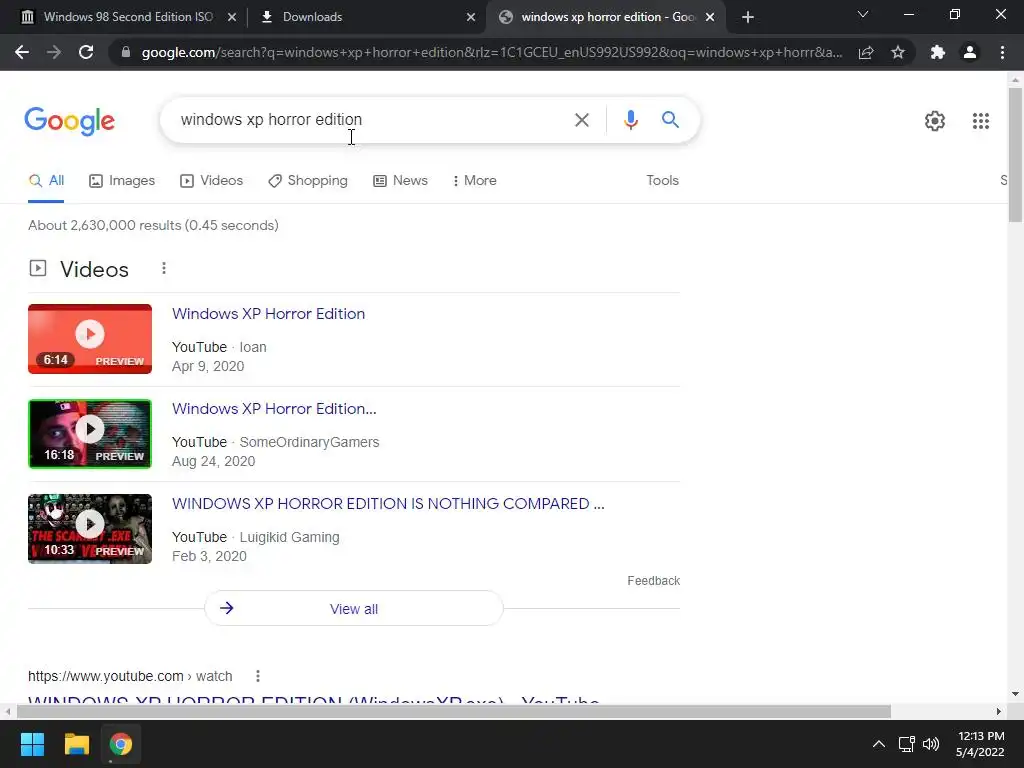Open the Chrome profile icon
The image size is (1024, 768).
point(970,52)
